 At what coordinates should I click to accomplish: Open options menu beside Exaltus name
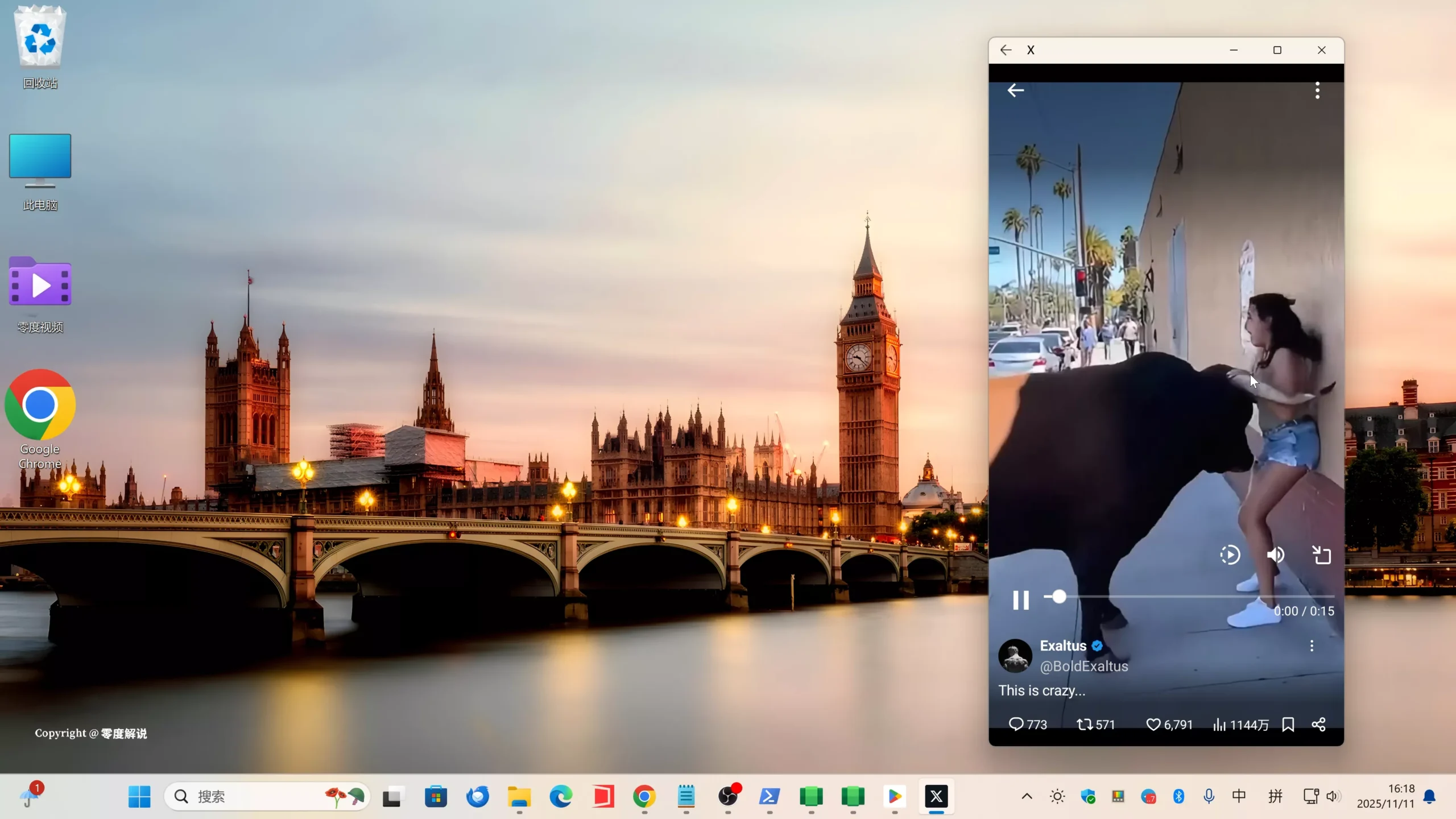[1312, 646]
